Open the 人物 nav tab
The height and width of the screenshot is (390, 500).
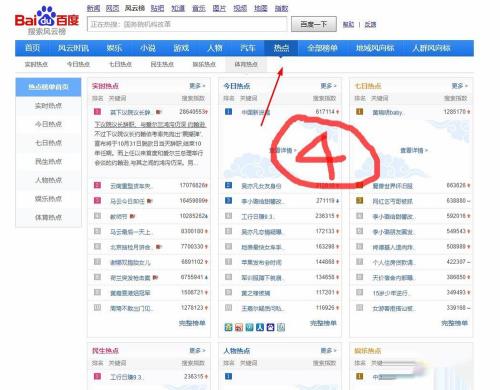(x=215, y=48)
